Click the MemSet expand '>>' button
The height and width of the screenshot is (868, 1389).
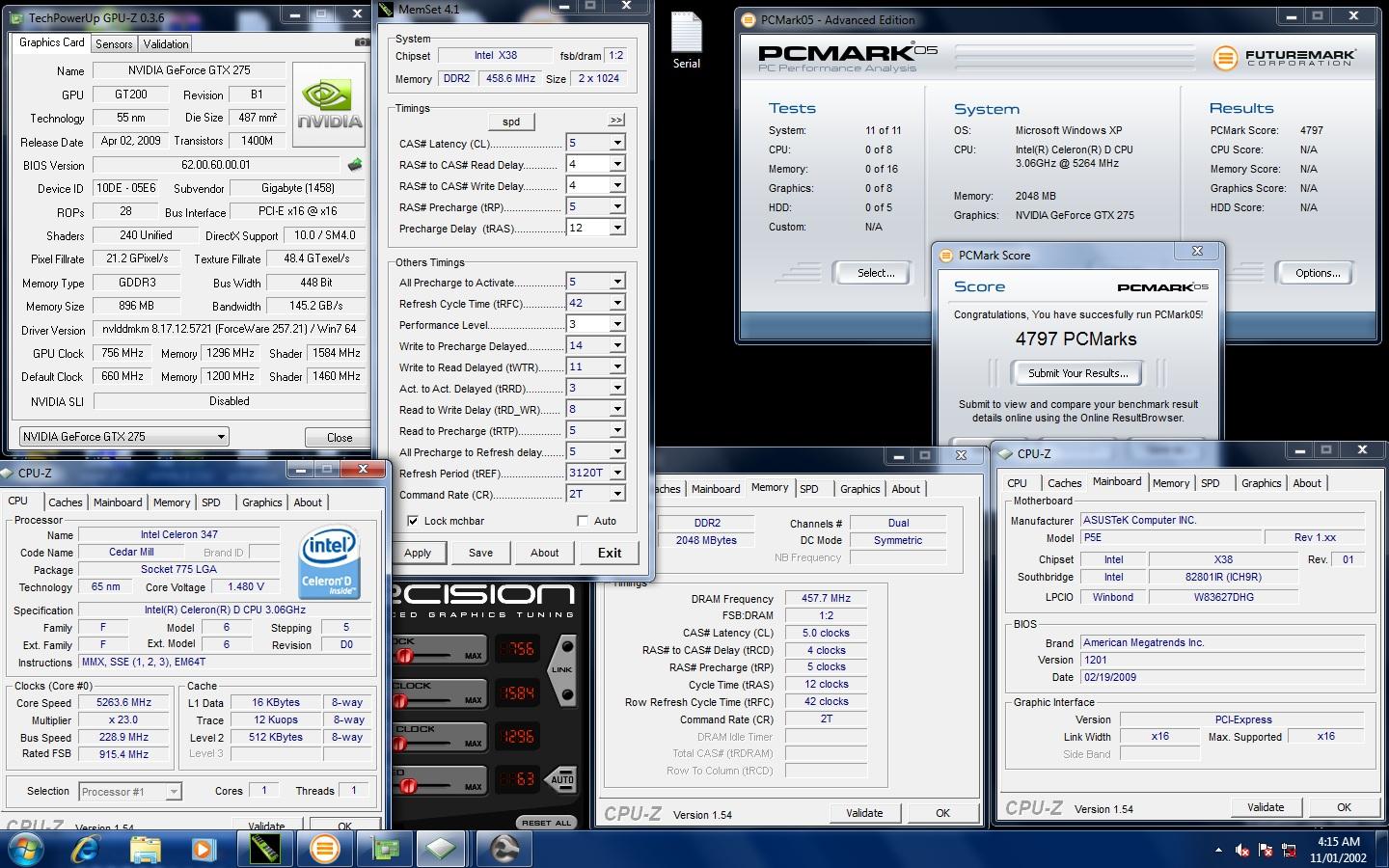pyautogui.click(x=616, y=121)
